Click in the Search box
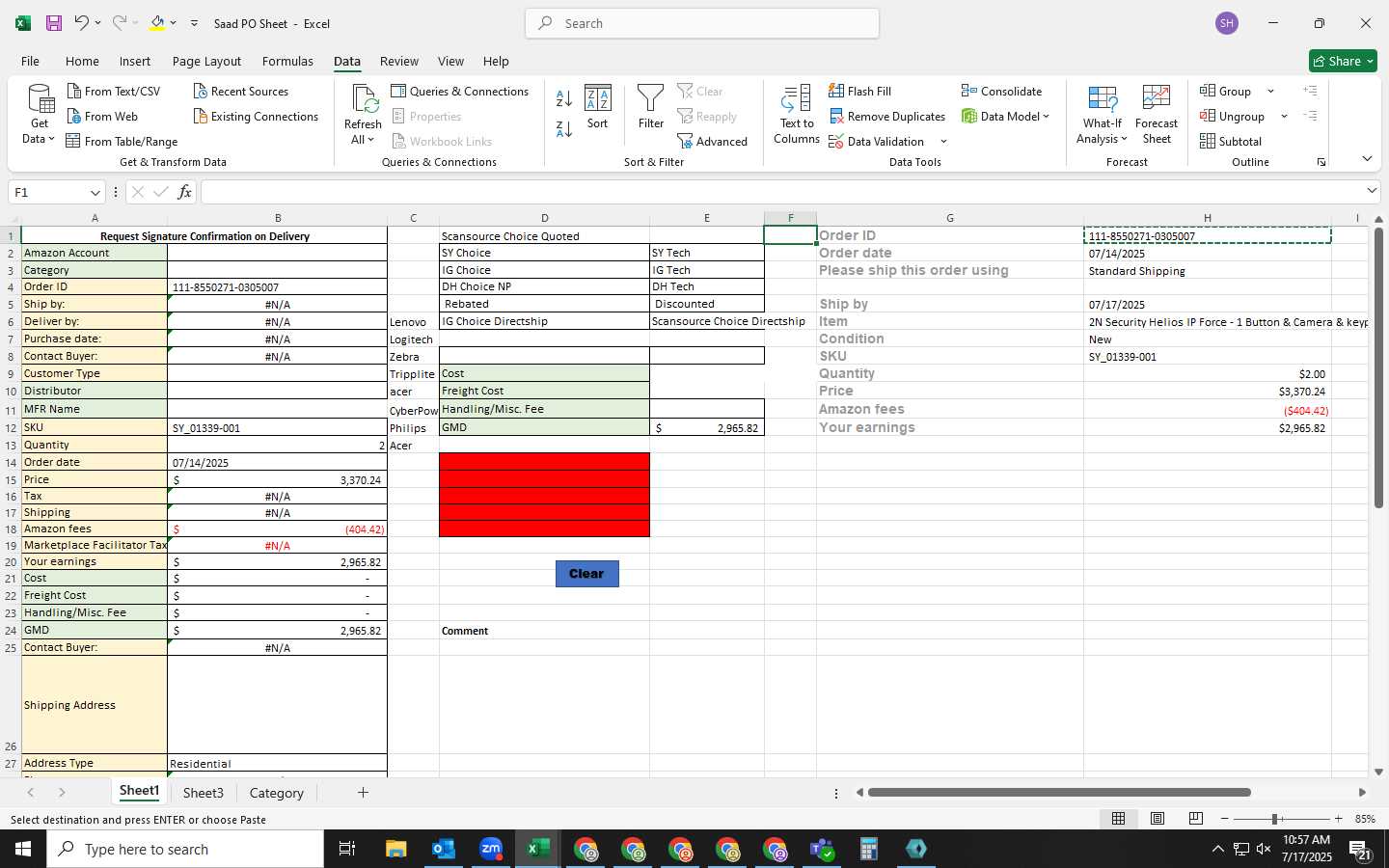Screen dimensions: 1389x868 click(x=702, y=23)
